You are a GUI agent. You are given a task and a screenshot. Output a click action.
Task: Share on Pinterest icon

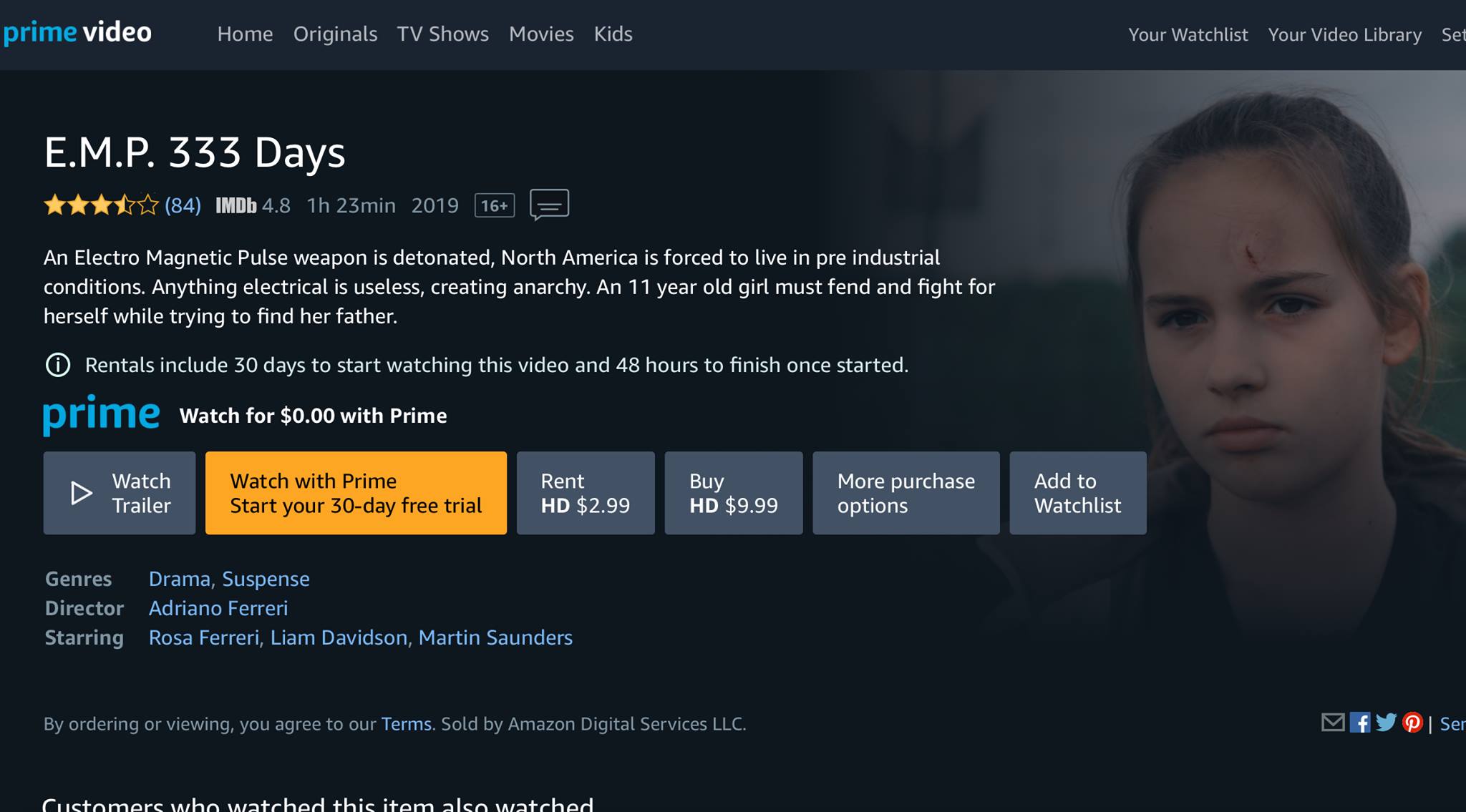coord(1412,723)
